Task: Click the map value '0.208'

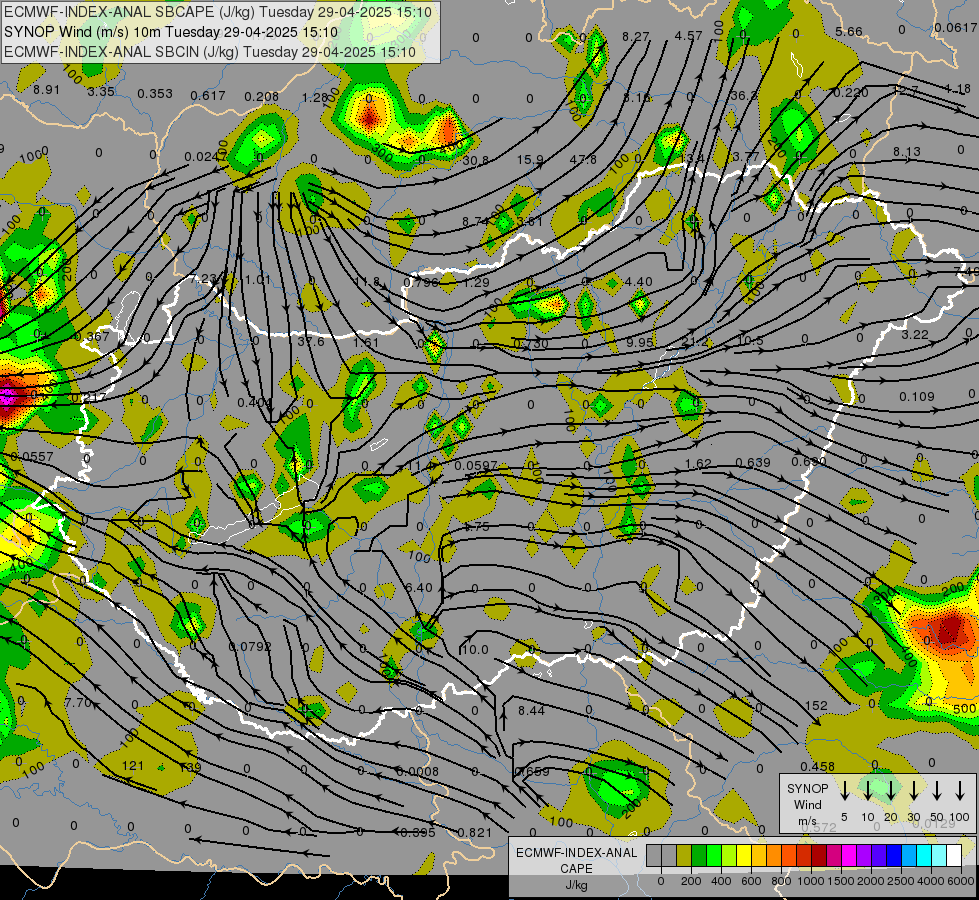Action: [262, 96]
